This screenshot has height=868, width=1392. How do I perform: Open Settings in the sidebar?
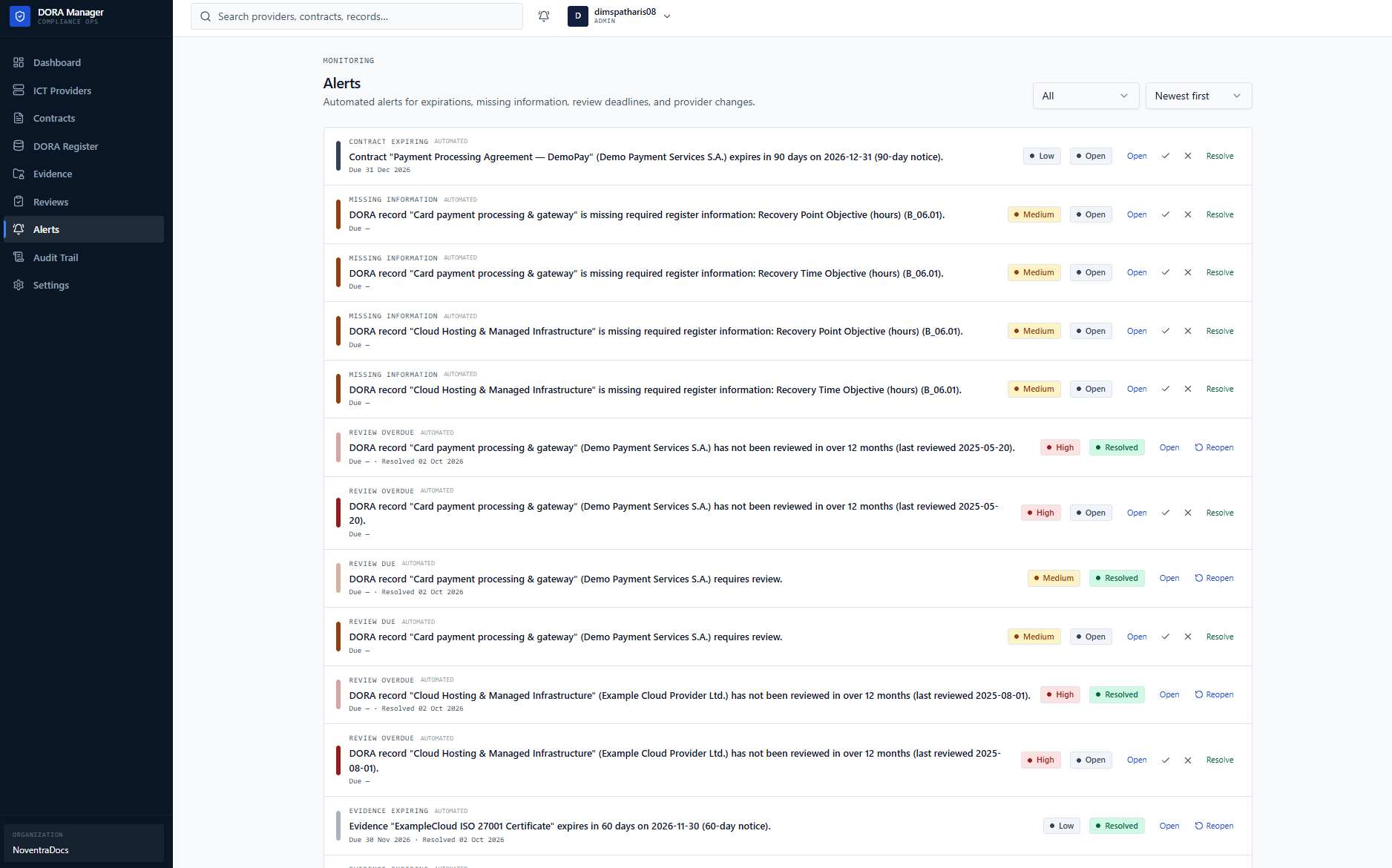pyautogui.click(x=84, y=285)
